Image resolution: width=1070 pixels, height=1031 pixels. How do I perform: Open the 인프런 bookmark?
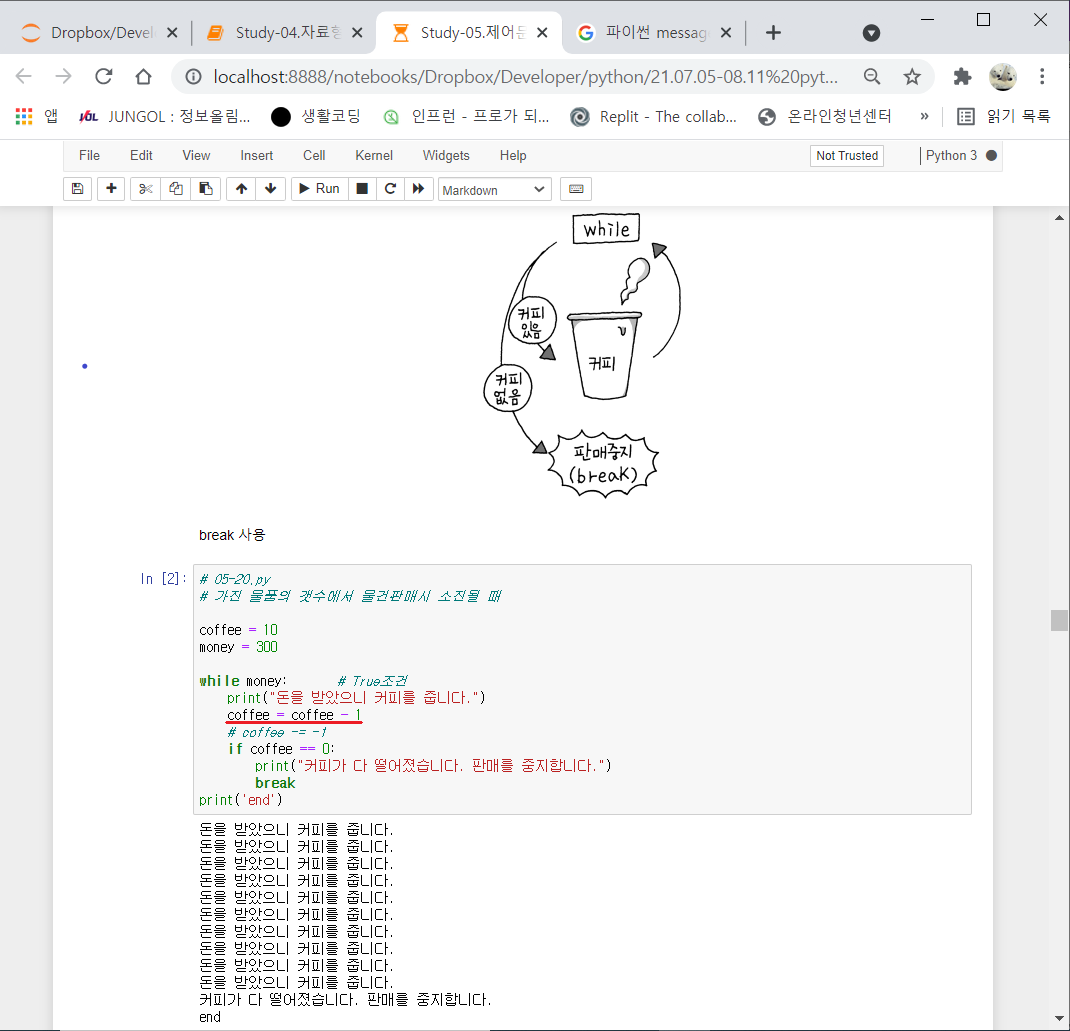(x=466, y=117)
